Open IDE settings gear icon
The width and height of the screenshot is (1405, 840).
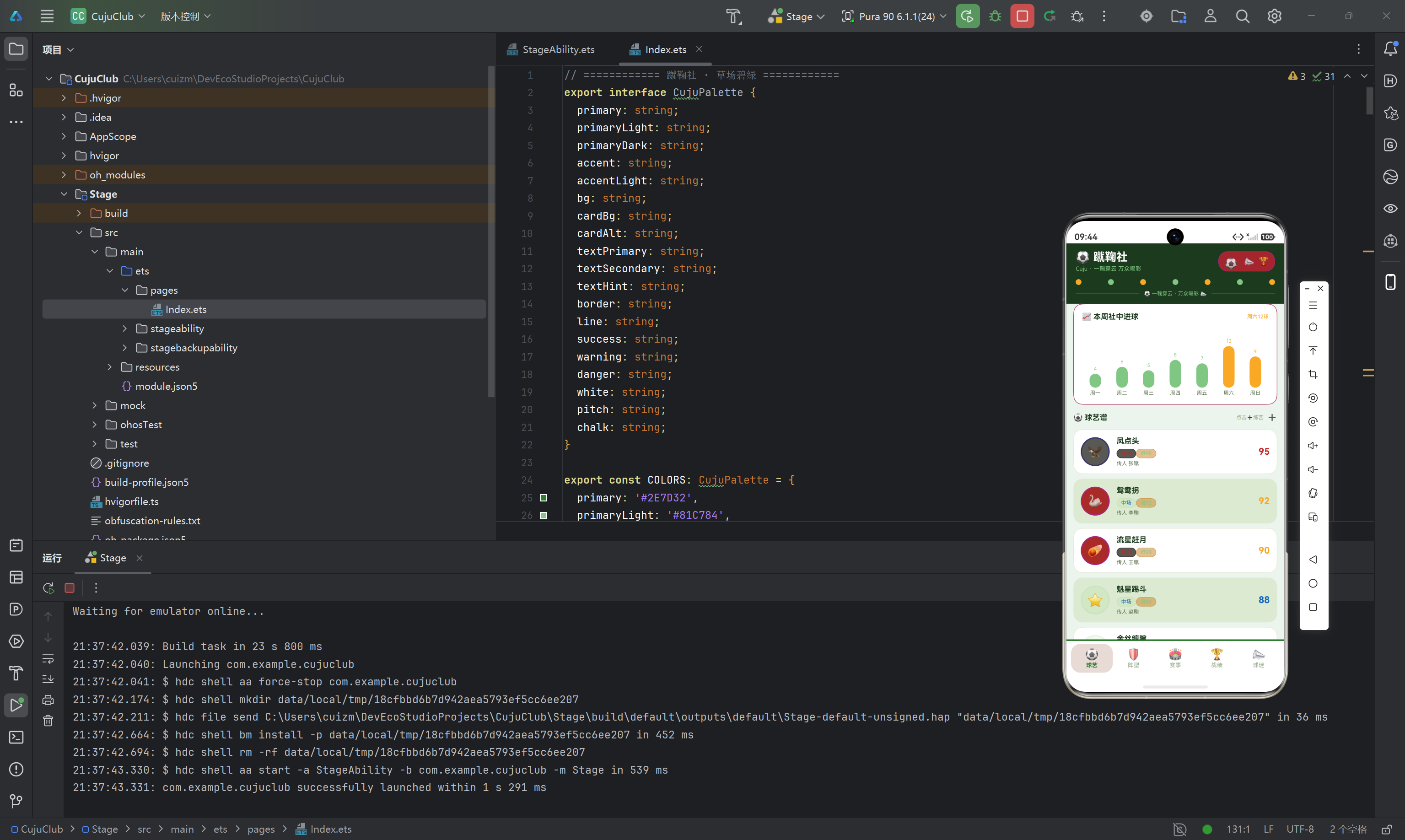[x=1274, y=16]
